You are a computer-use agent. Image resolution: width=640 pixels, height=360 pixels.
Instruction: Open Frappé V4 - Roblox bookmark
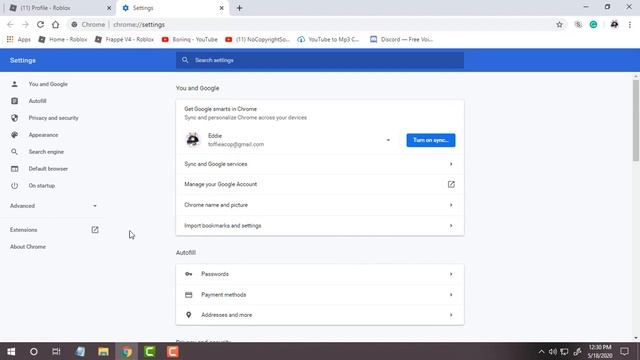(124, 40)
